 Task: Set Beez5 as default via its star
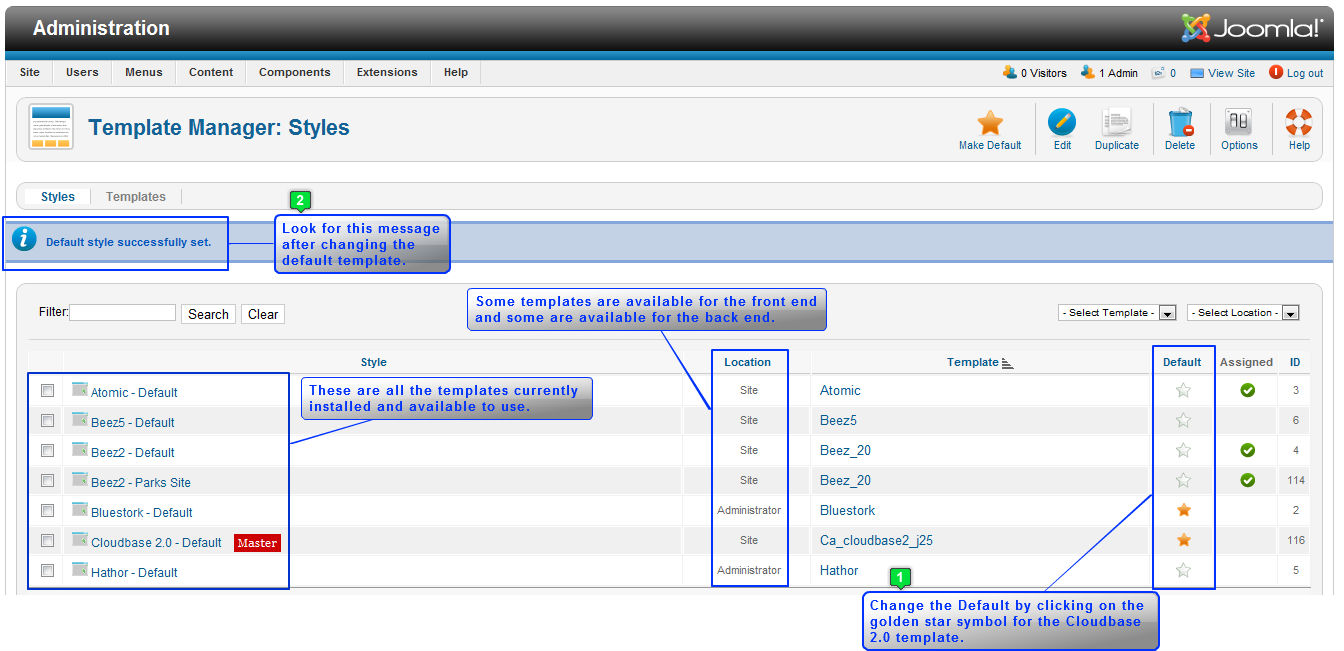(x=1184, y=420)
